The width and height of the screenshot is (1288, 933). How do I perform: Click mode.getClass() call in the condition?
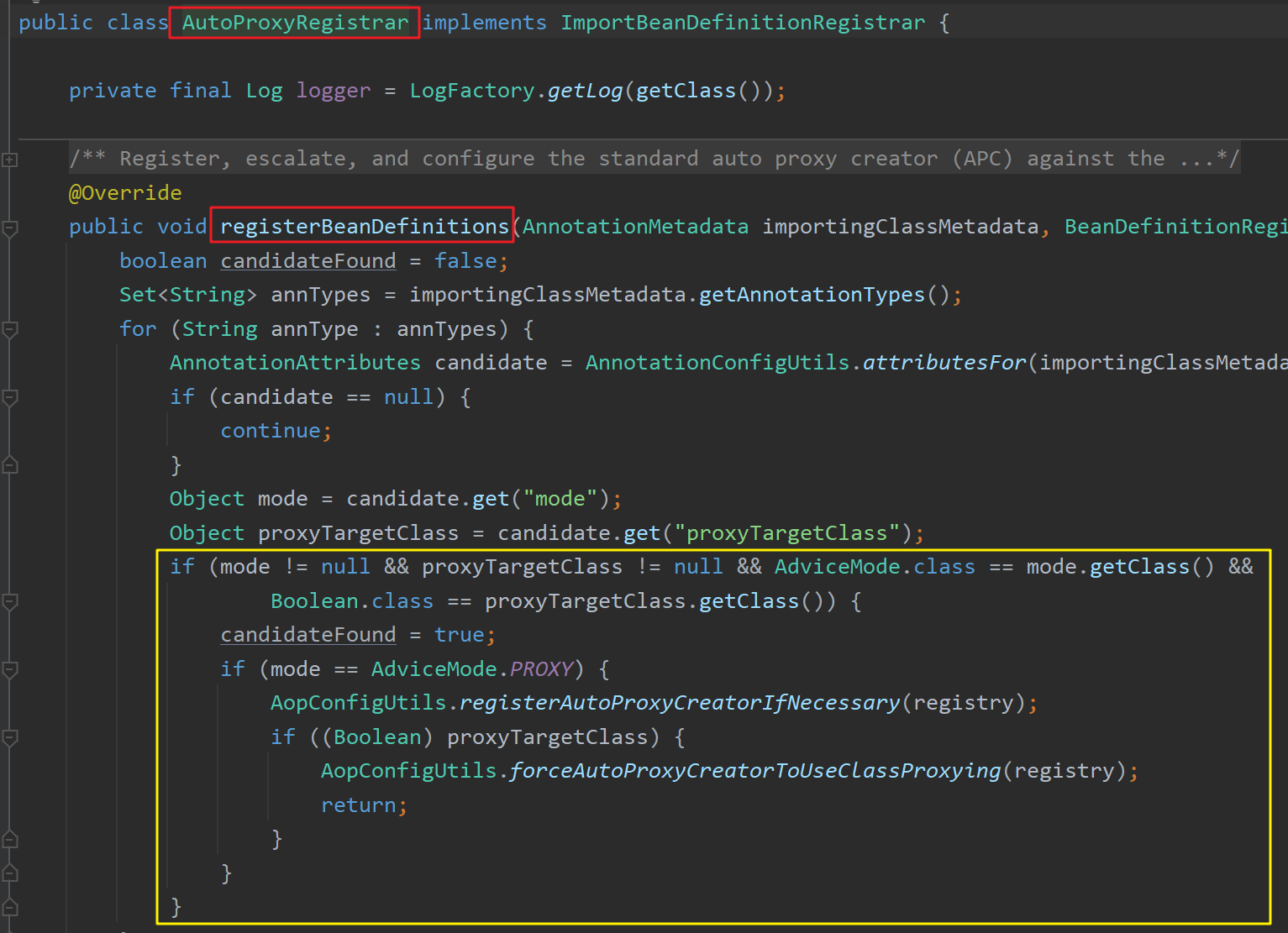[1120, 567]
